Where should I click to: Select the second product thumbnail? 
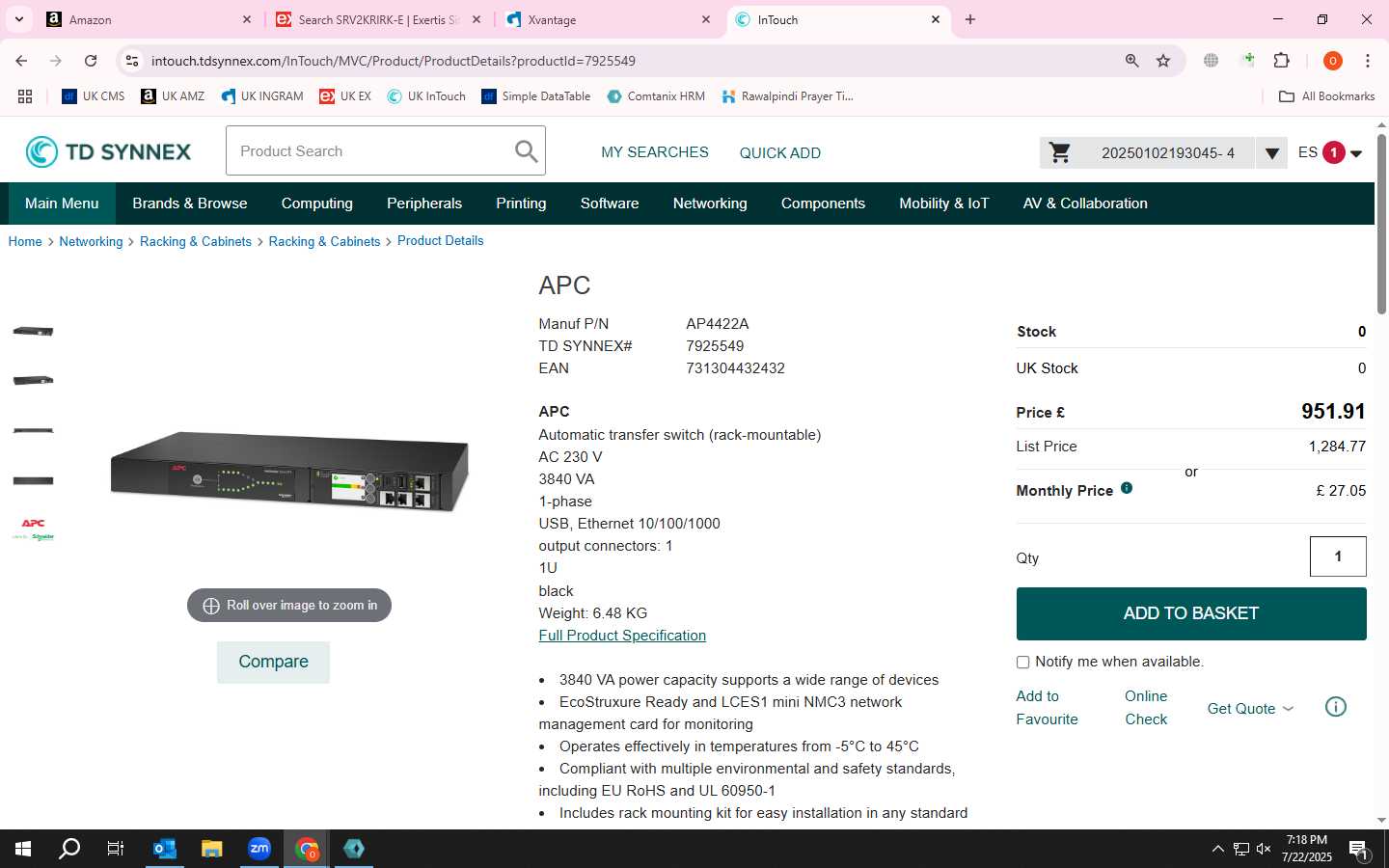coord(33,380)
